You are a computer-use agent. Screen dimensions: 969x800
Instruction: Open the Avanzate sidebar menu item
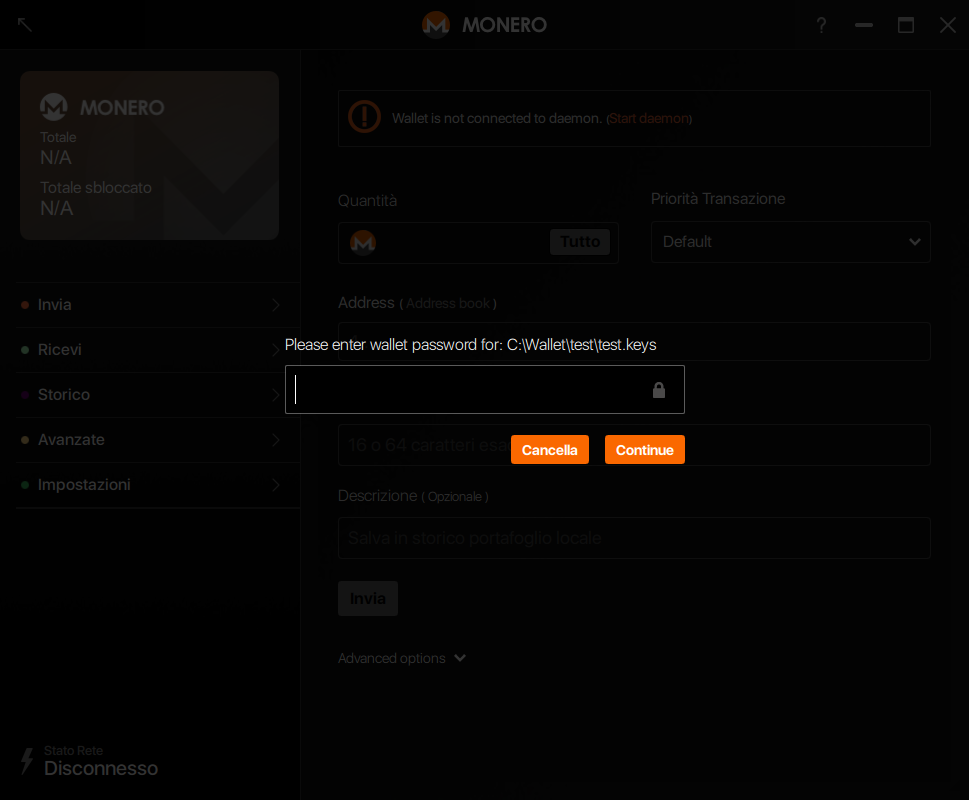pos(158,440)
